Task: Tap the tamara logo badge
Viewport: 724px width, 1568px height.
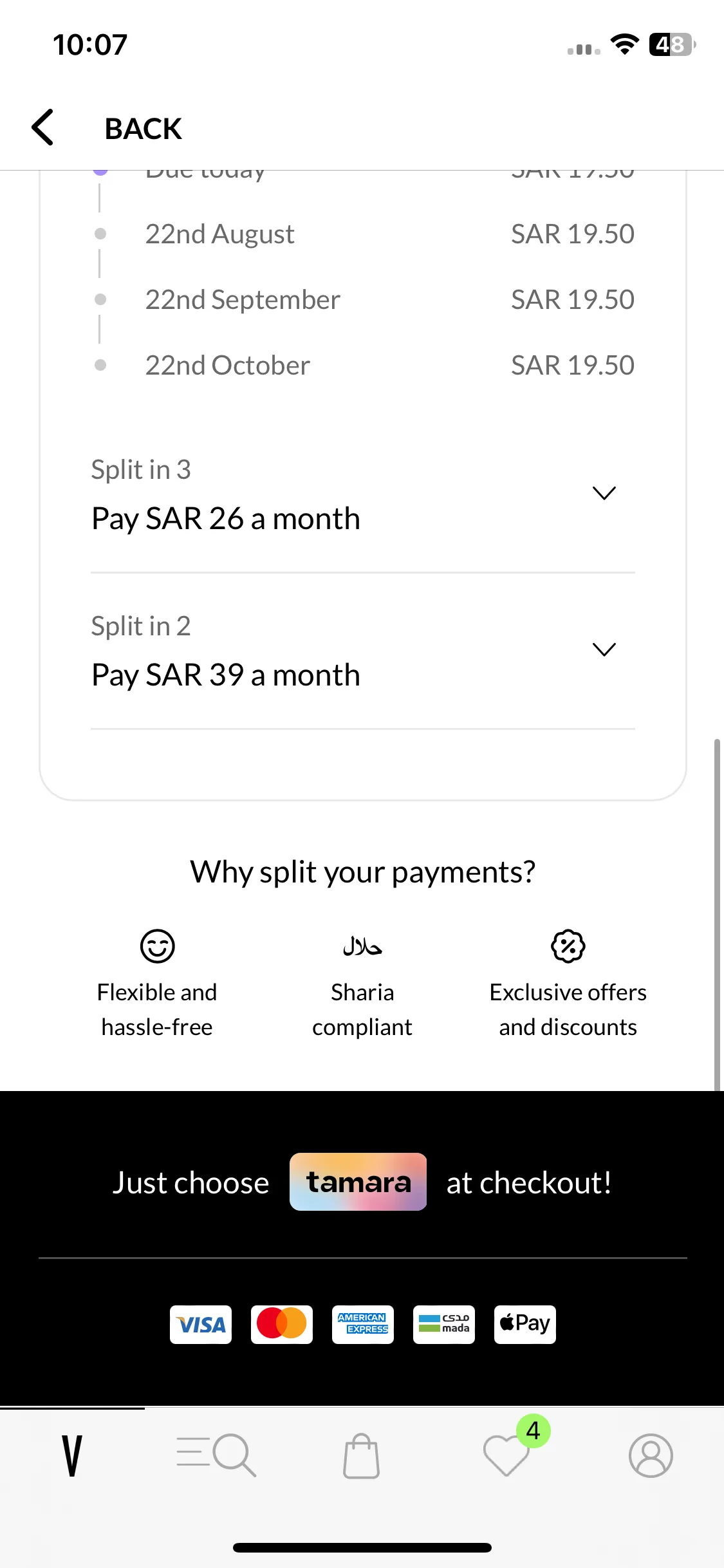Action: 358,1182
